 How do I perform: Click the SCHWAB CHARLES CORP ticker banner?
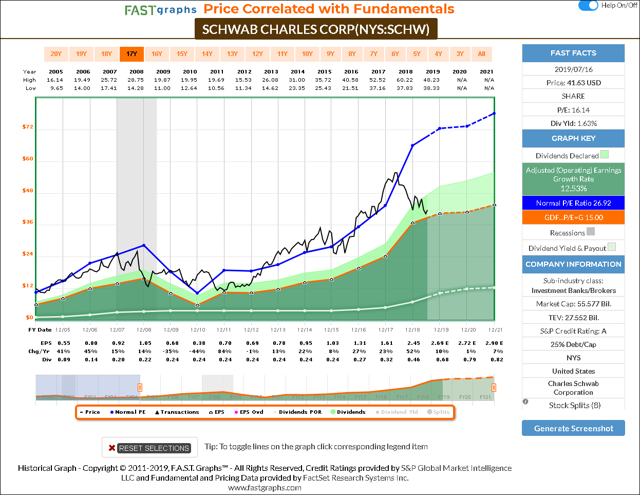coord(316,29)
